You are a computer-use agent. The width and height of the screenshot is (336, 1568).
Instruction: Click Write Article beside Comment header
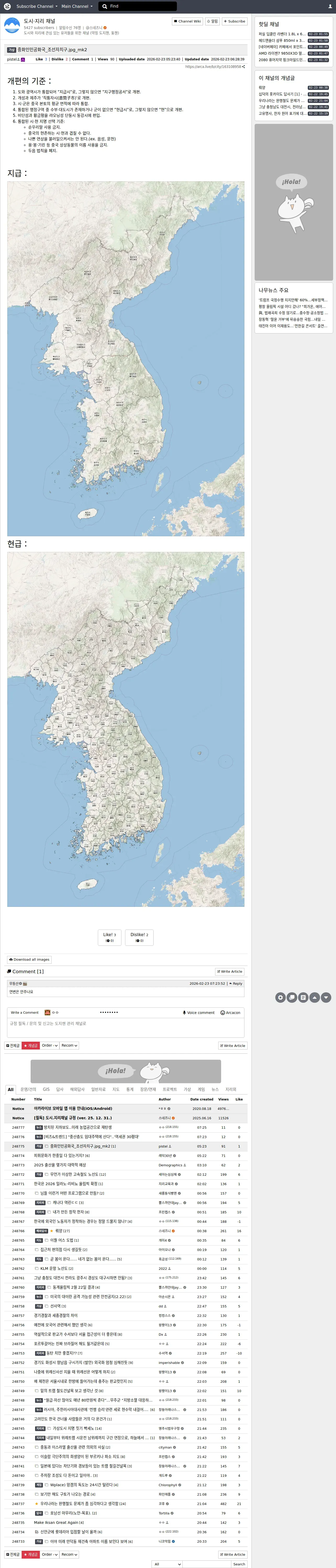click(230, 971)
